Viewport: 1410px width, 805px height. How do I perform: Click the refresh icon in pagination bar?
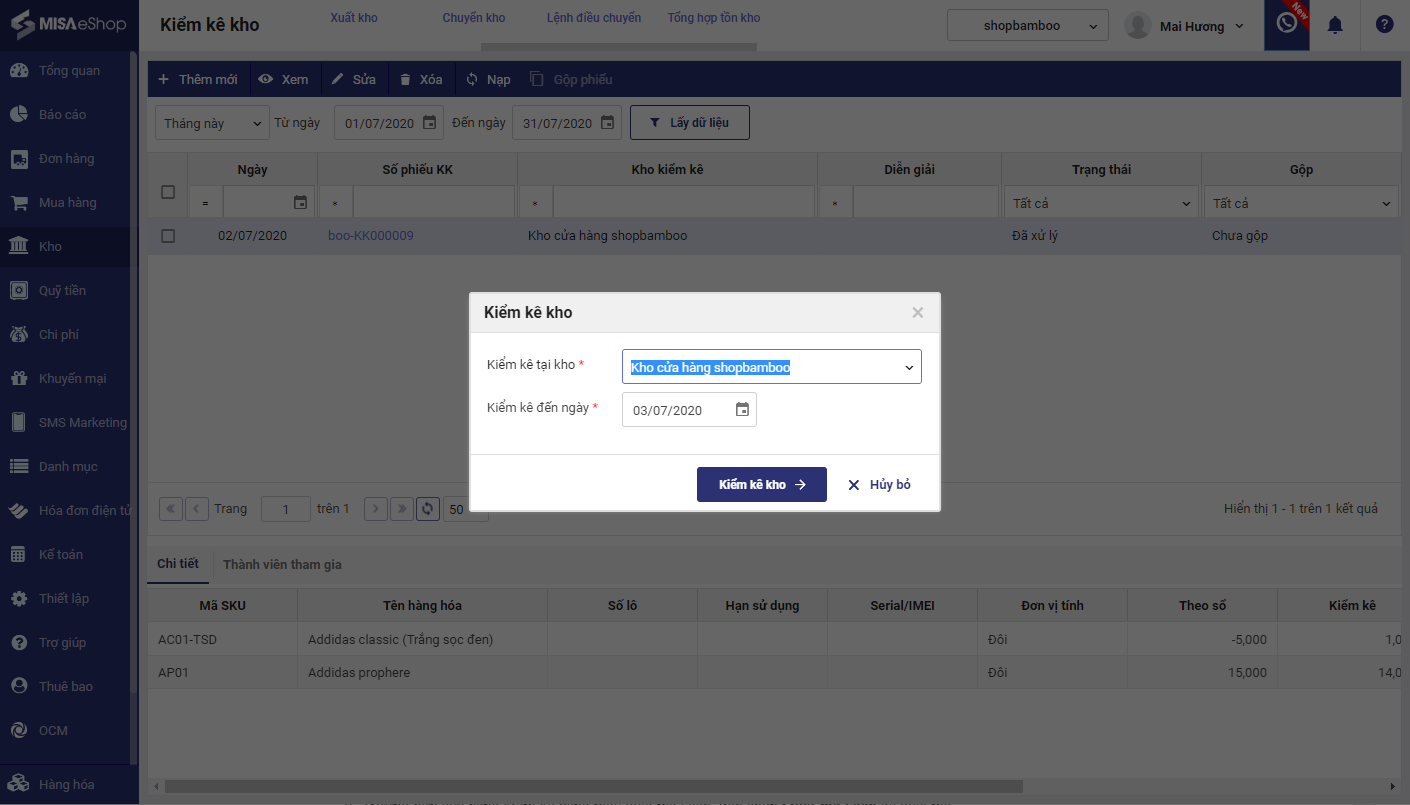click(x=428, y=509)
